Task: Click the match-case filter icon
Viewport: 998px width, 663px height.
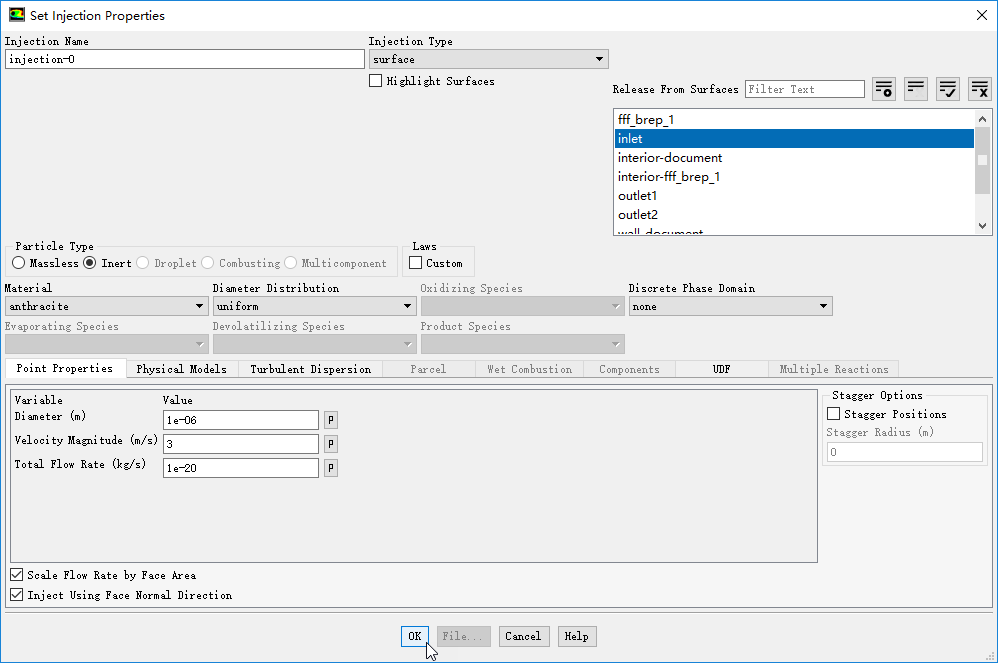Action: coord(916,89)
